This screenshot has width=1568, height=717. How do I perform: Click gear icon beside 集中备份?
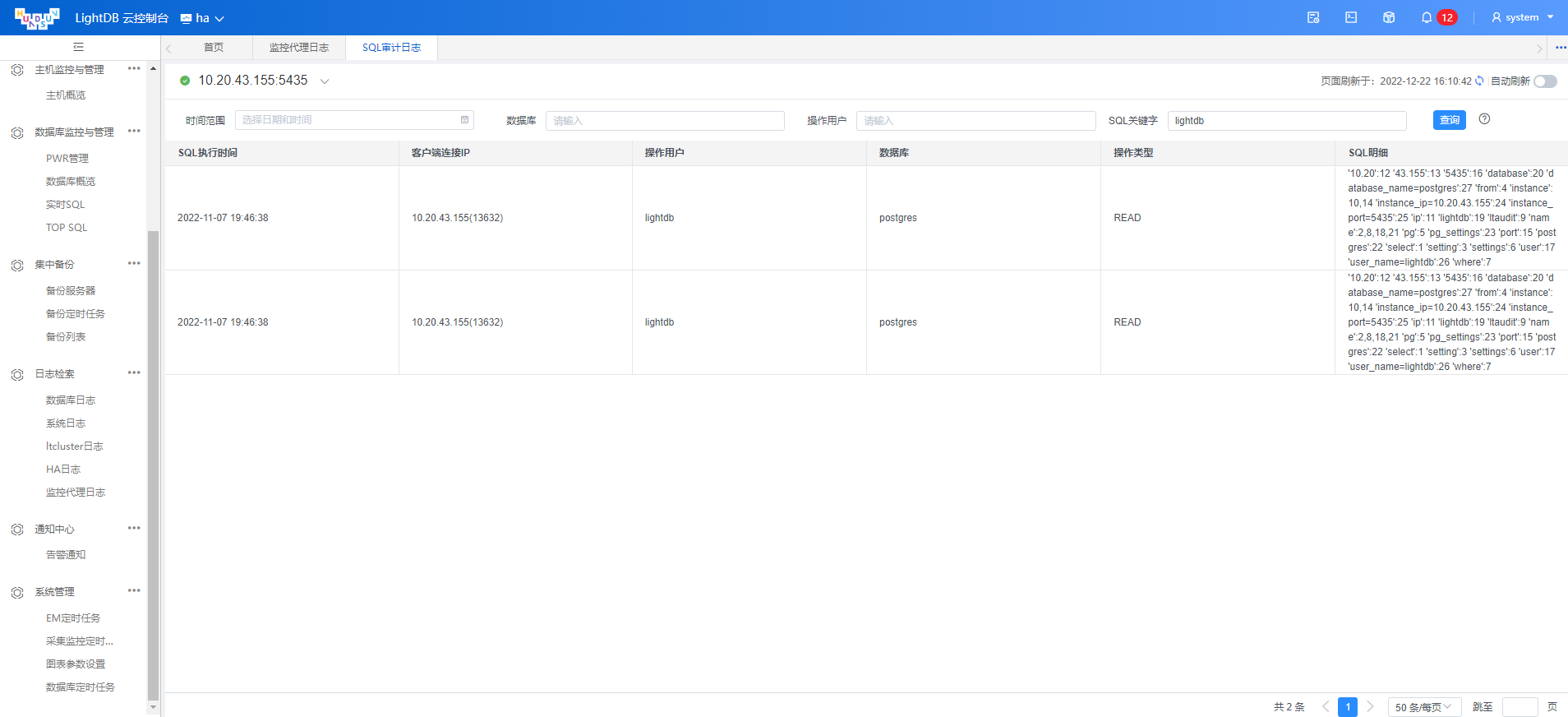coord(17,265)
